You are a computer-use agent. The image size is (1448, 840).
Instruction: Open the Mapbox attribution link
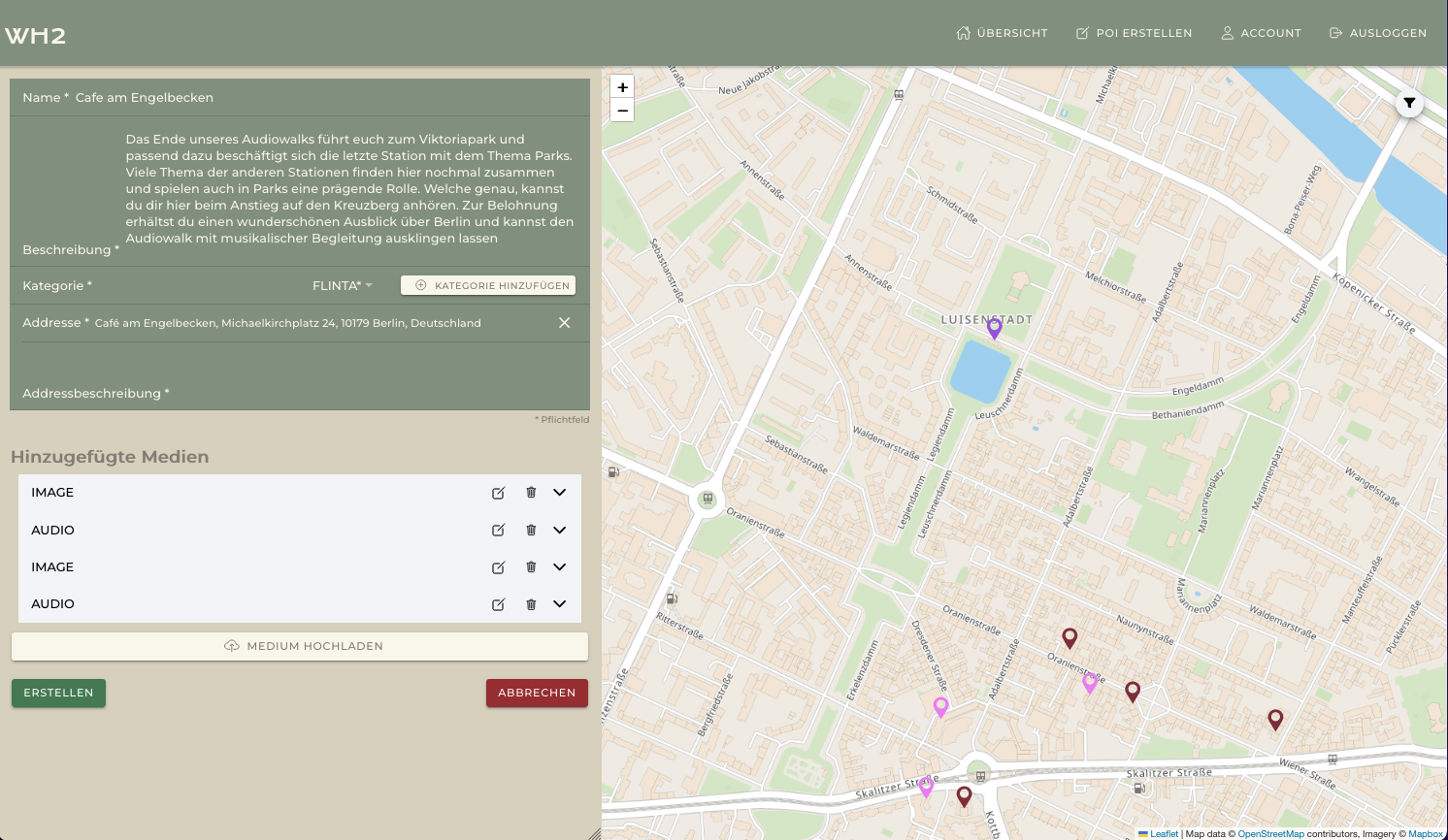pos(1426,834)
